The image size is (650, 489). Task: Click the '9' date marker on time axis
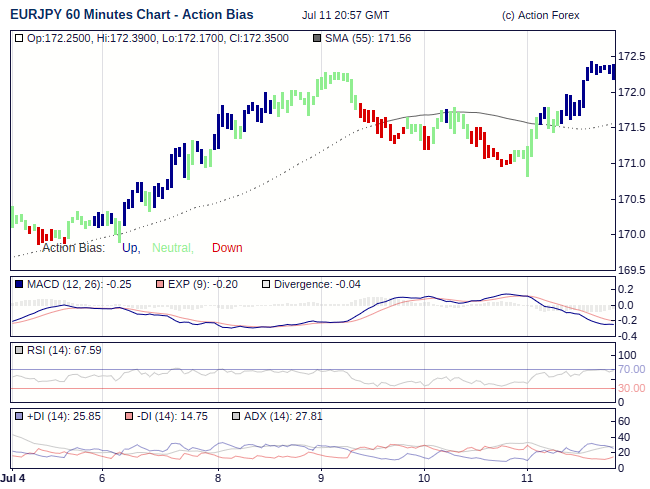(321, 479)
